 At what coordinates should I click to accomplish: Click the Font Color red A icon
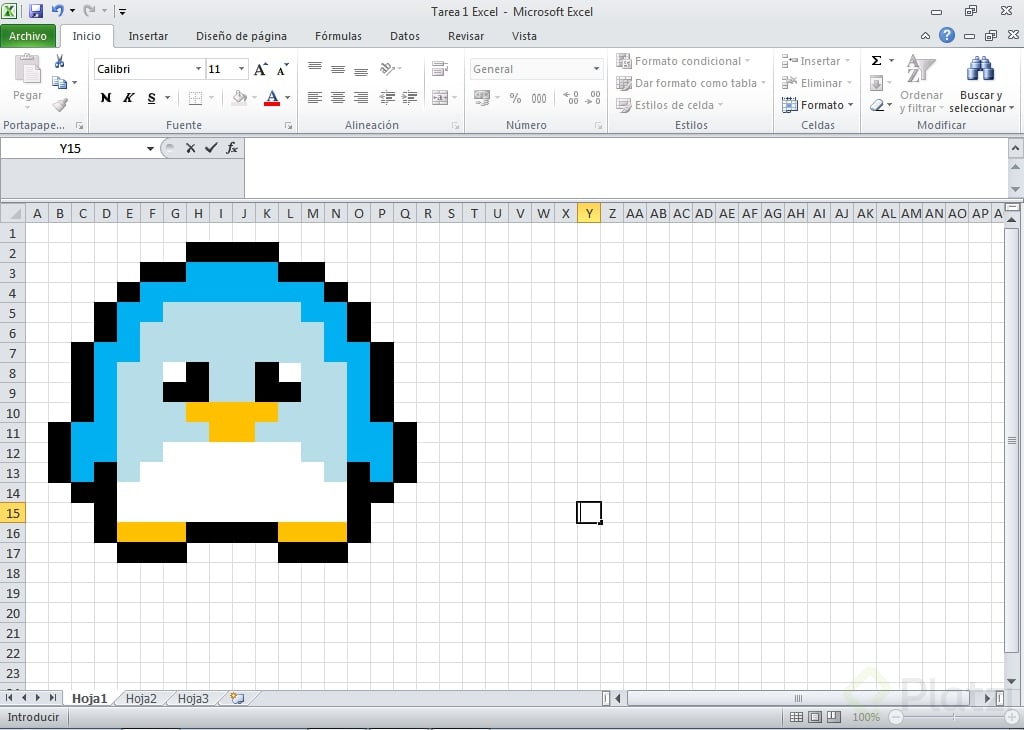tap(272, 98)
